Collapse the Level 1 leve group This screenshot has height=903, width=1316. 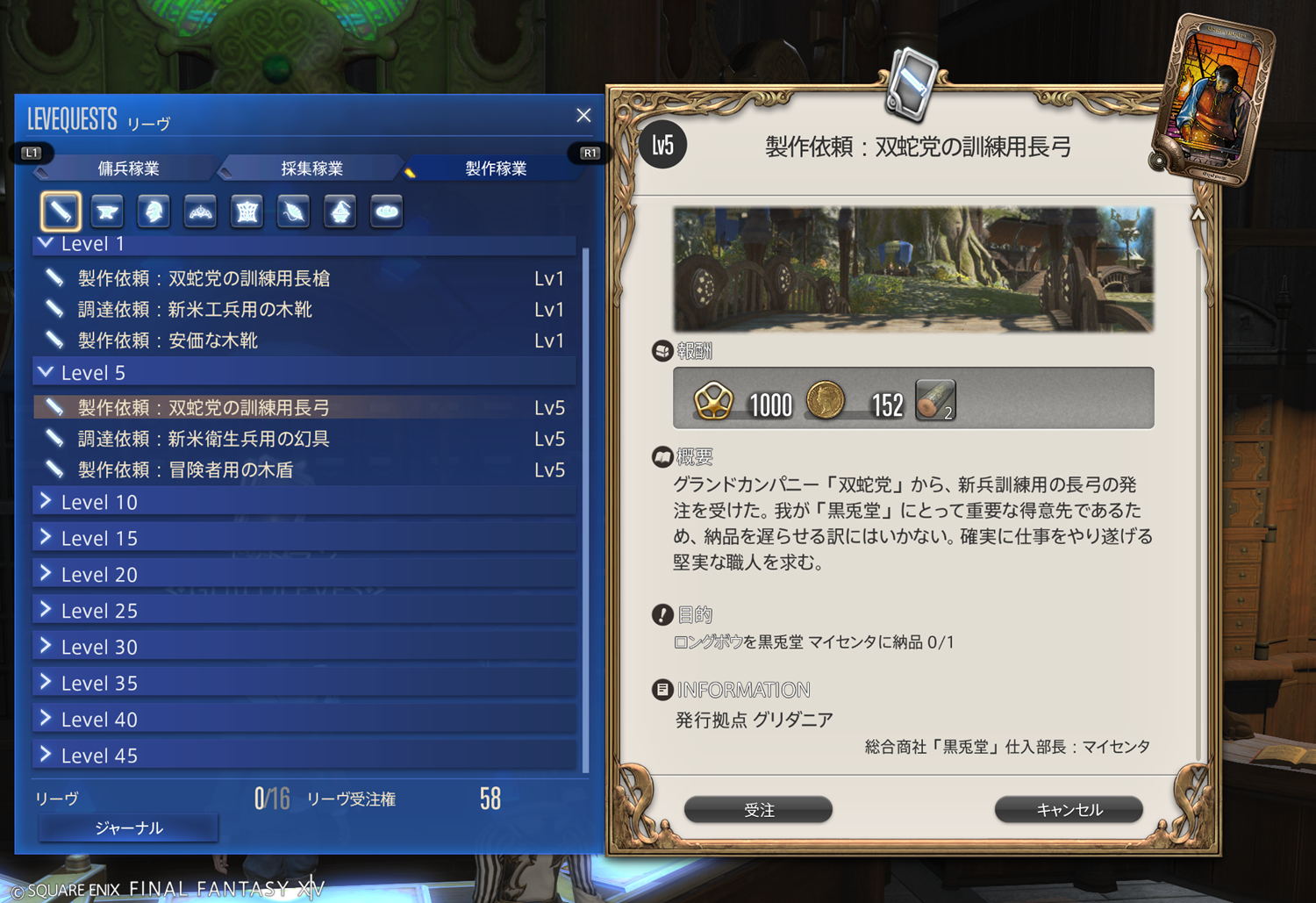point(304,244)
